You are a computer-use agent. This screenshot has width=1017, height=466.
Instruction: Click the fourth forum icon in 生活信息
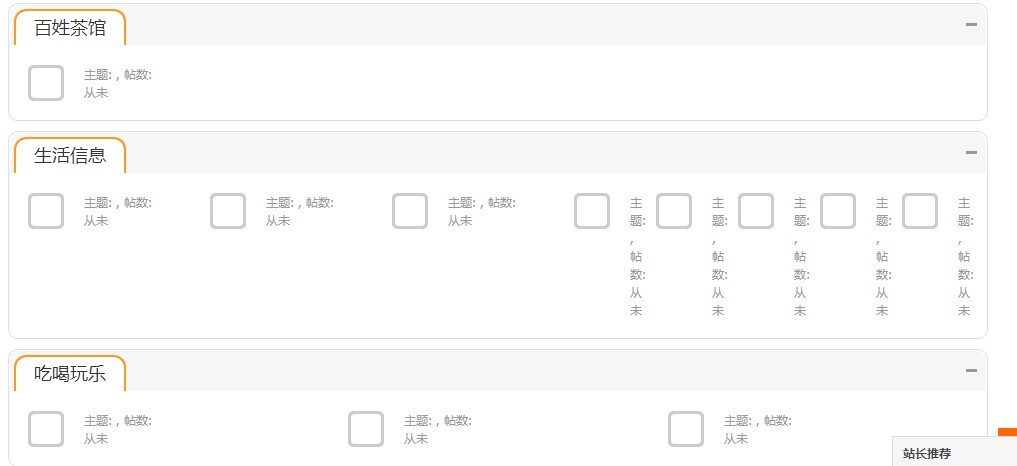[592, 211]
